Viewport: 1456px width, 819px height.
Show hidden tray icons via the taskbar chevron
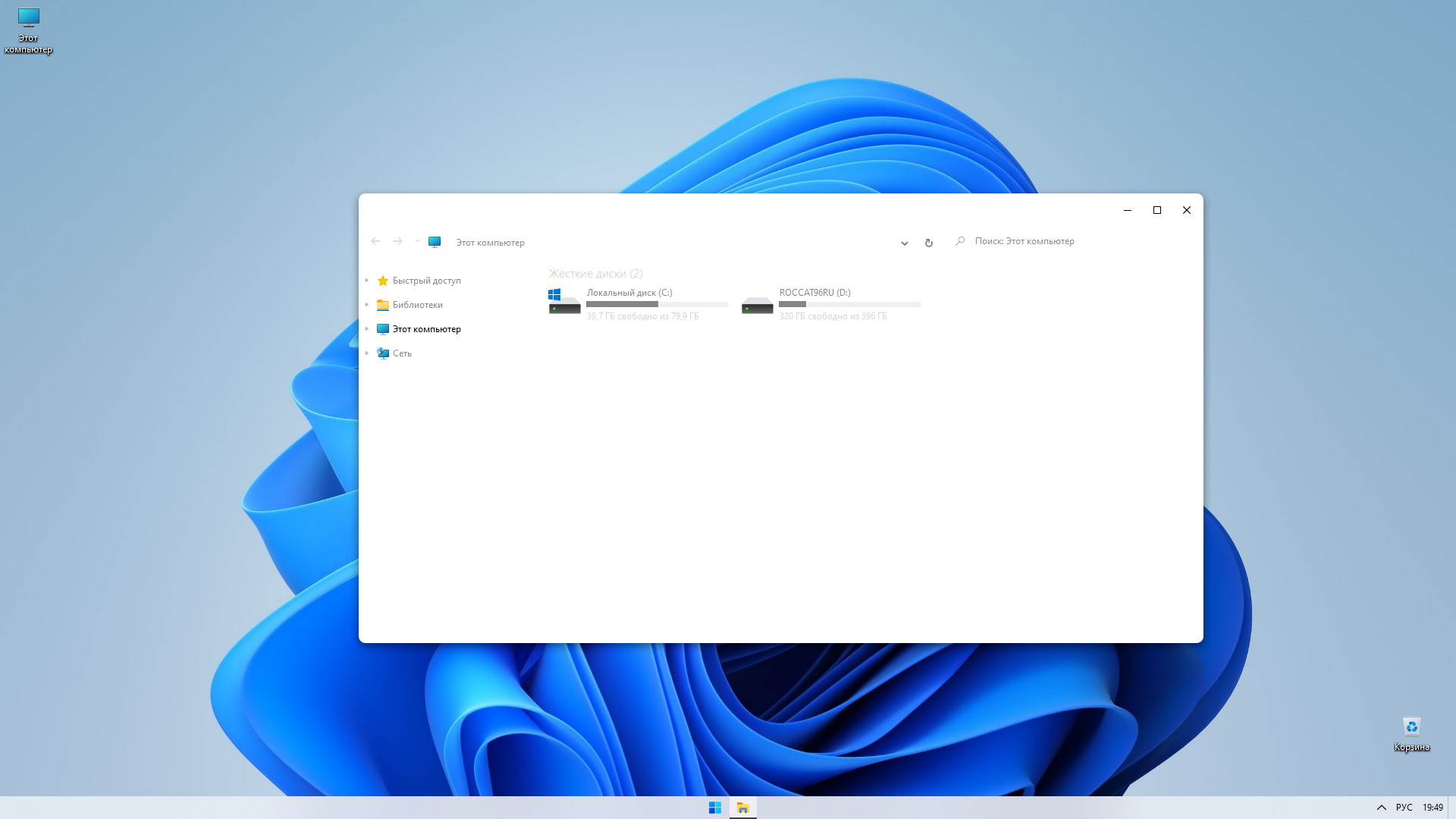(1381, 808)
